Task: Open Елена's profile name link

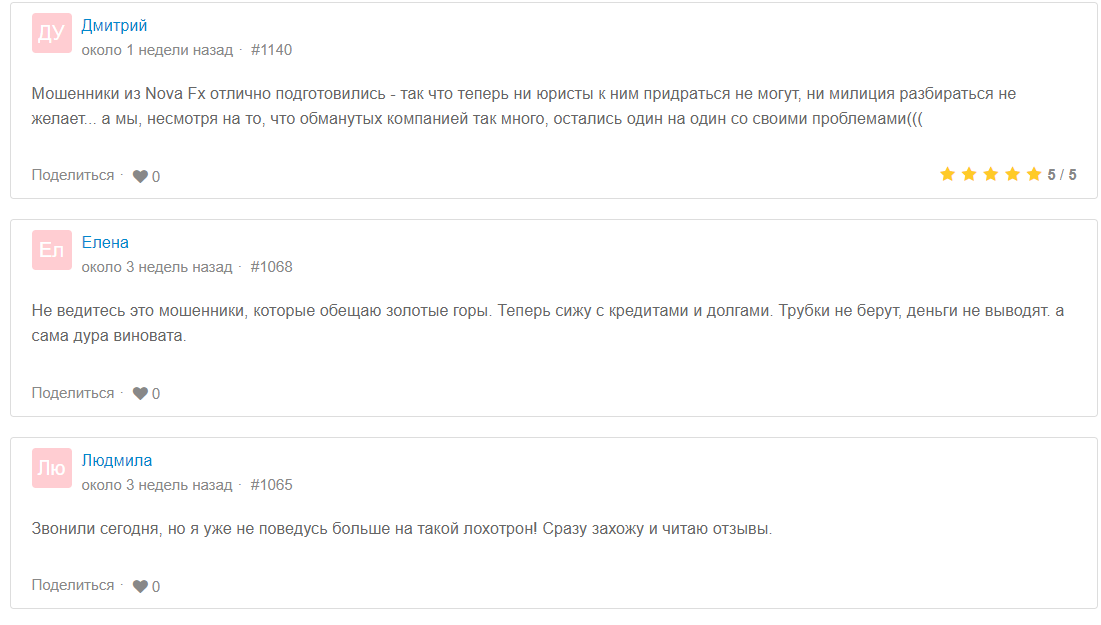Action: point(105,242)
